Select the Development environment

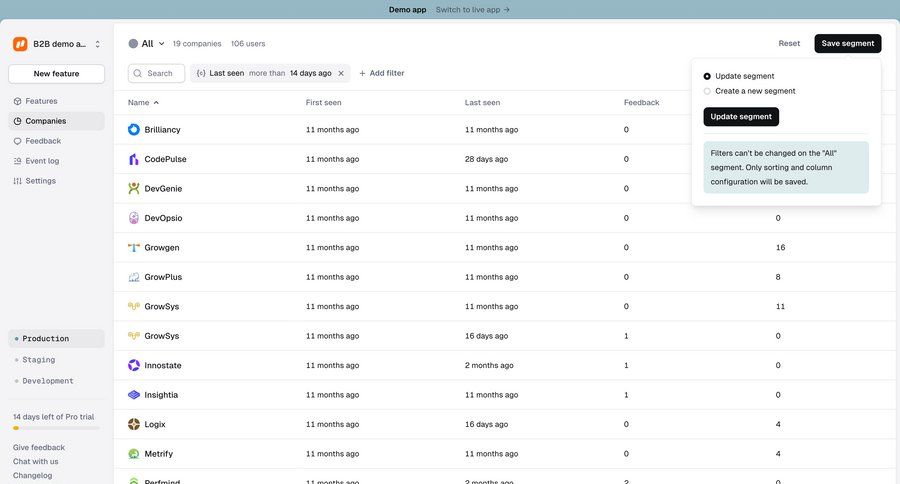[56, 381]
